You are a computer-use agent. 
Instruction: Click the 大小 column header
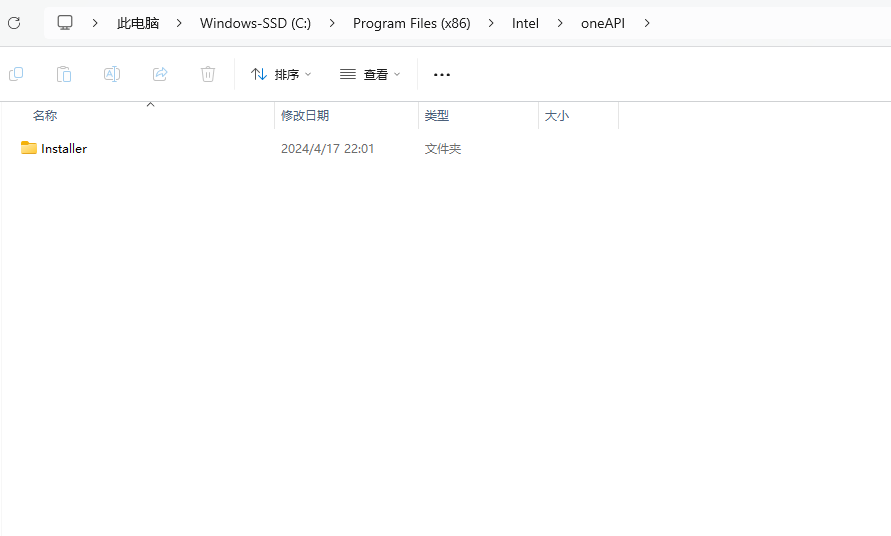coord(557,116)
